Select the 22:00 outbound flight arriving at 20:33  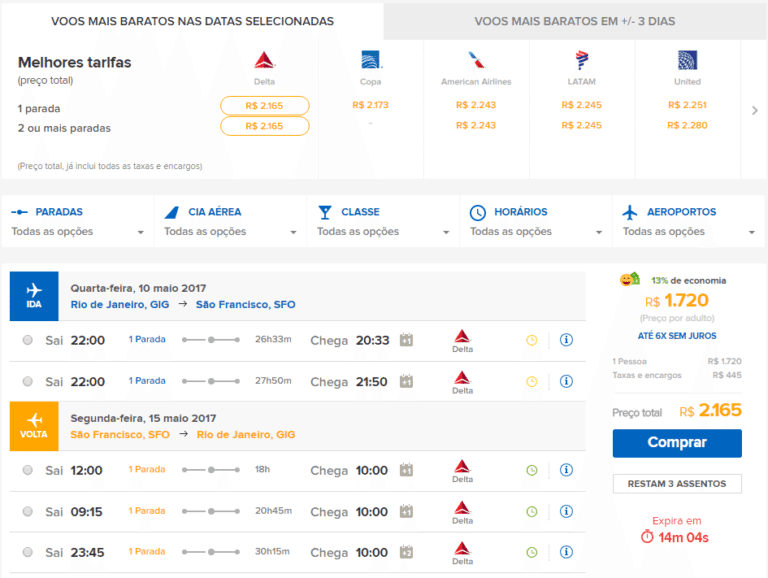27,340
